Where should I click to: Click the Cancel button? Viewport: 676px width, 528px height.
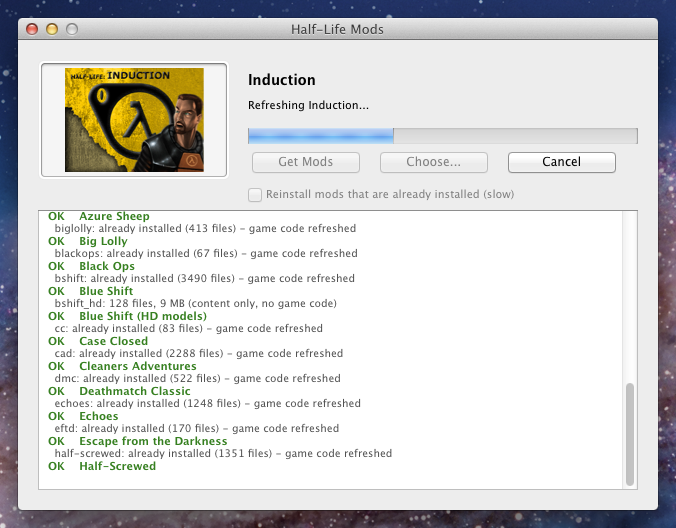(x=561, y=162)
